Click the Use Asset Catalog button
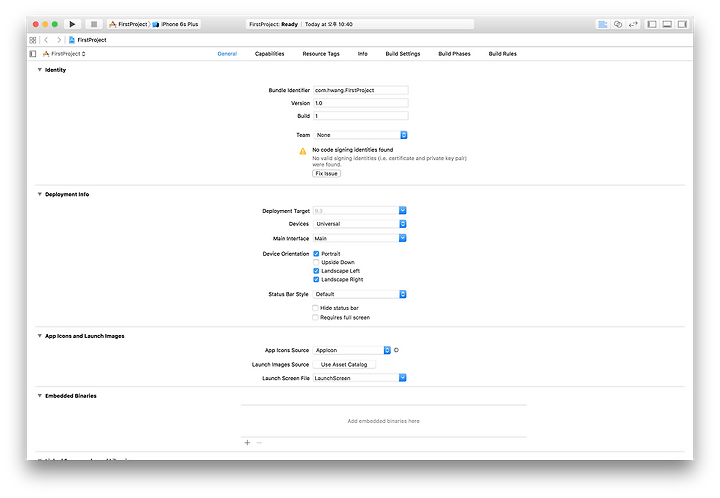720x498 pixels. [x=344, y=364]
